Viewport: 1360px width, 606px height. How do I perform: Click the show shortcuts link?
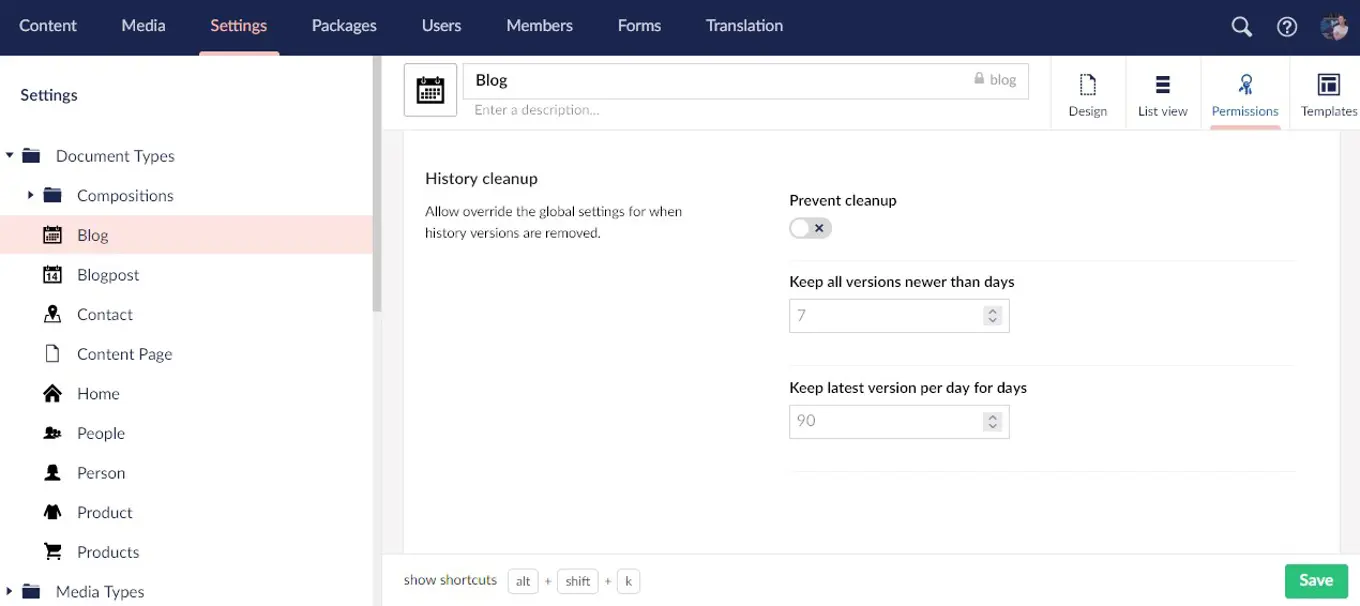coord(450,580)
